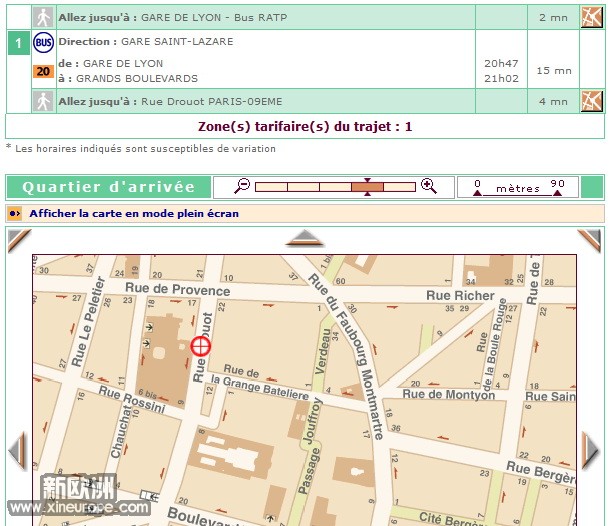Viewport: 612px width, 526px height.
Task: Click 'Rue de la Boule Rouge' map label
Action: click(x=491, y=345)
